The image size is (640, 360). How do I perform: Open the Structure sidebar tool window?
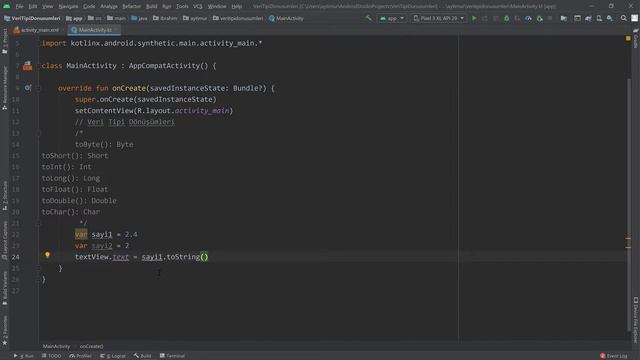[5, 196]
